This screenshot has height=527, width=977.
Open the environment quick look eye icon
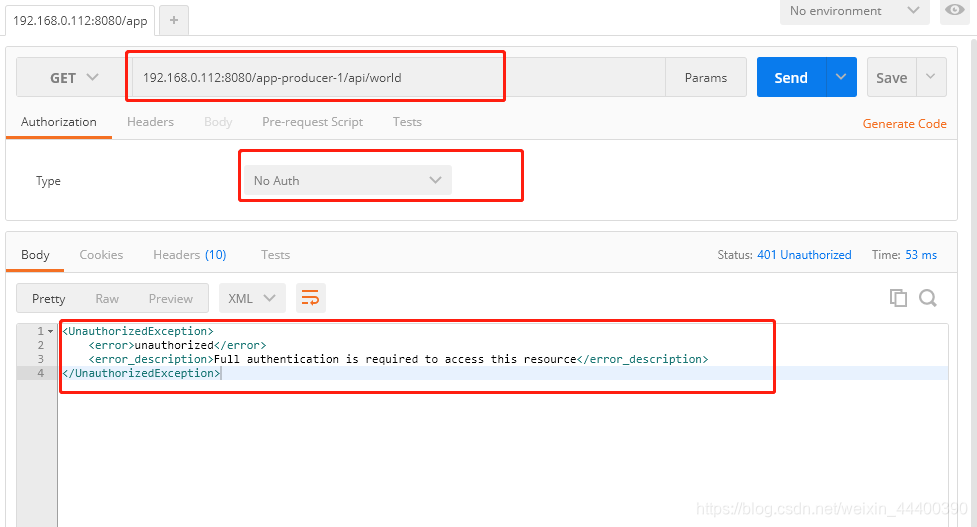(955, 11)
